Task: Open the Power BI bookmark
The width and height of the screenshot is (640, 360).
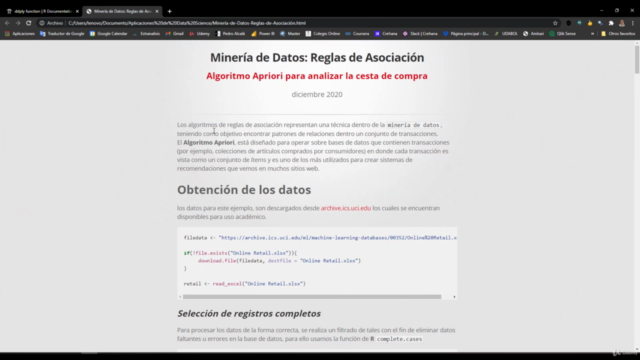Action: click(263, 34)
